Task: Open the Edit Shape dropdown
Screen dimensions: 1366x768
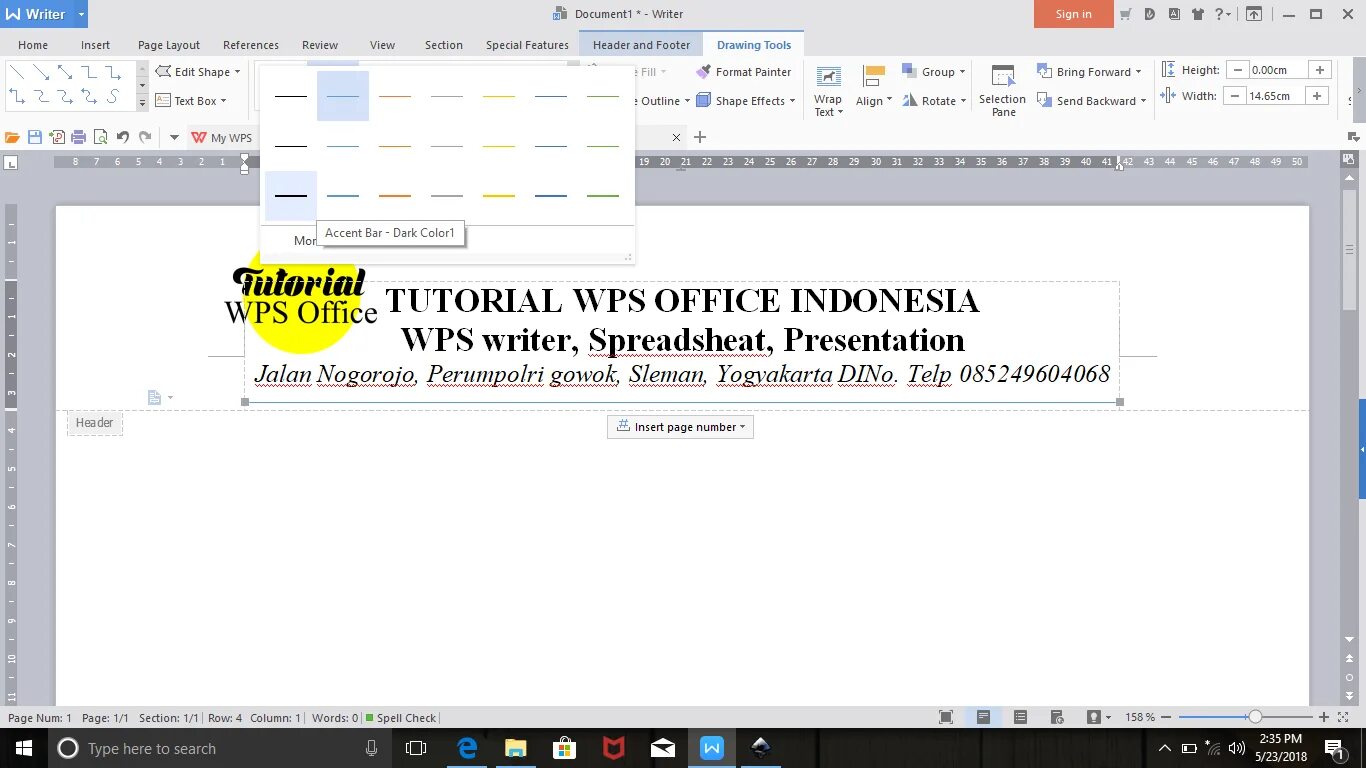Action: tap(198, 72)
